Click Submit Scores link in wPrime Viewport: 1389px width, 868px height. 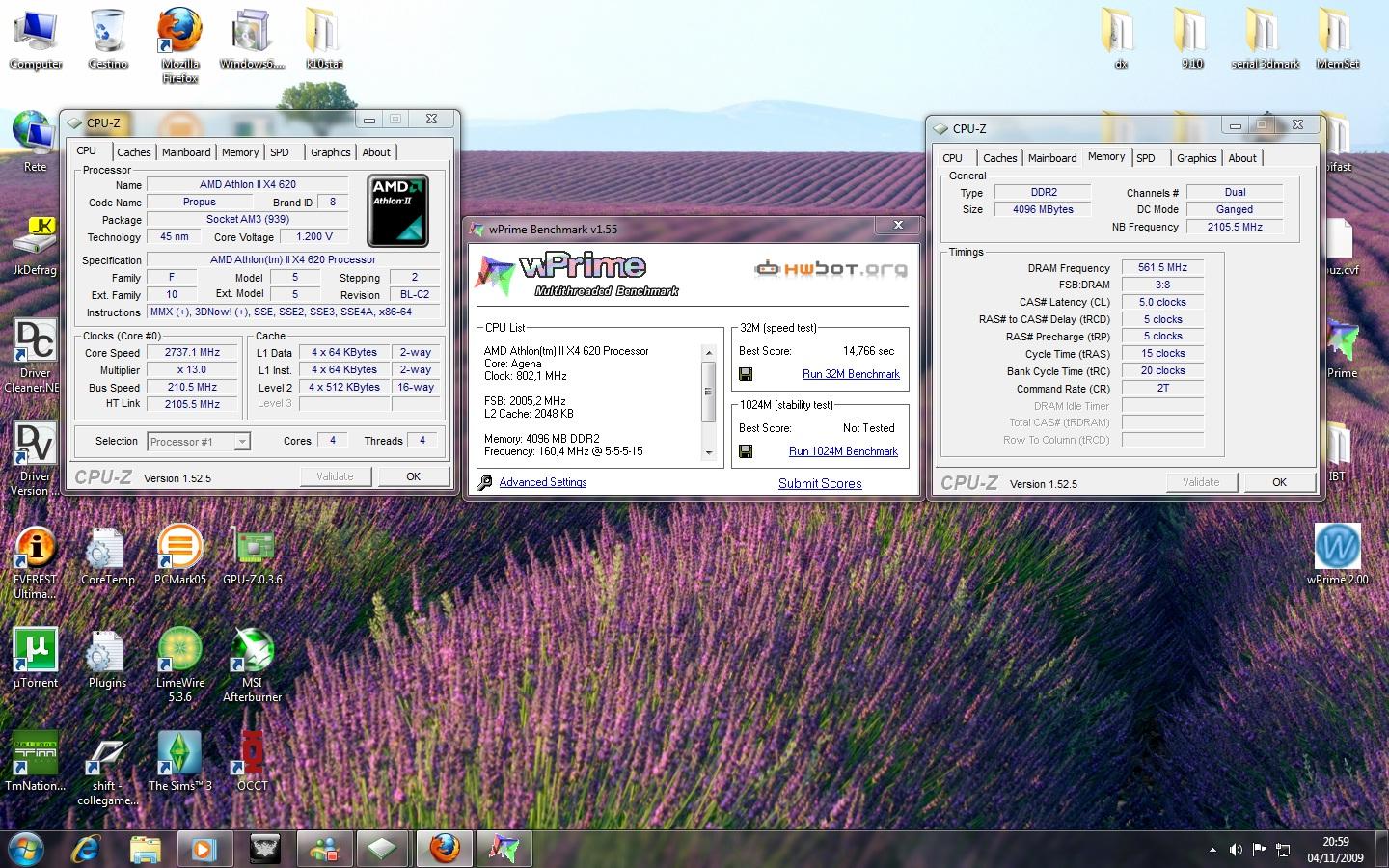click(x=820, y=483)
